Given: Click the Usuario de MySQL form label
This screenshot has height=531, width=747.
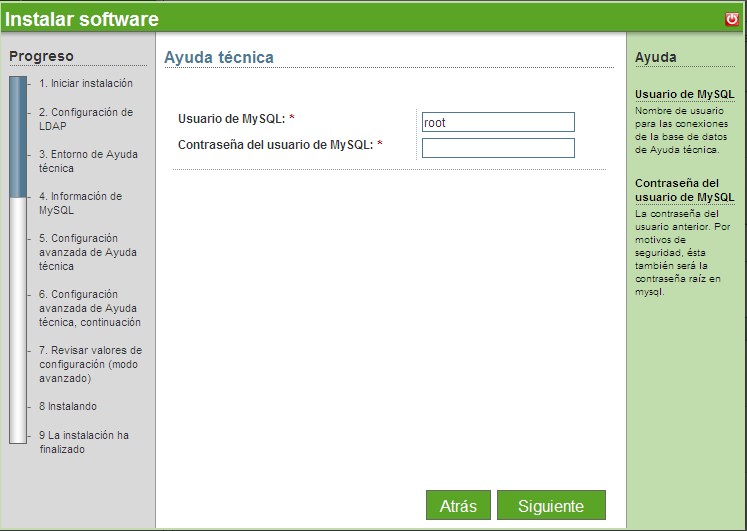Looking at the screenshot, I should 232,119.
